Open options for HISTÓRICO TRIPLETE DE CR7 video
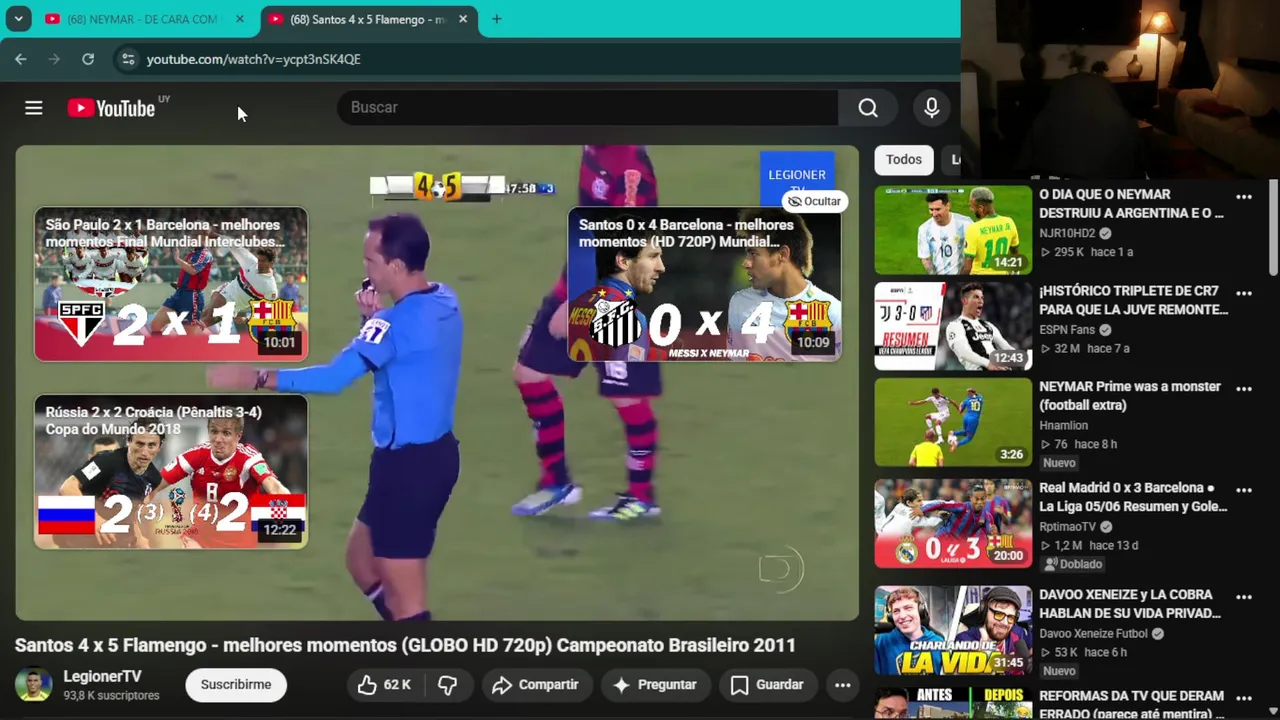Viewport: 1280px width, 720px height. point(1244,294)
